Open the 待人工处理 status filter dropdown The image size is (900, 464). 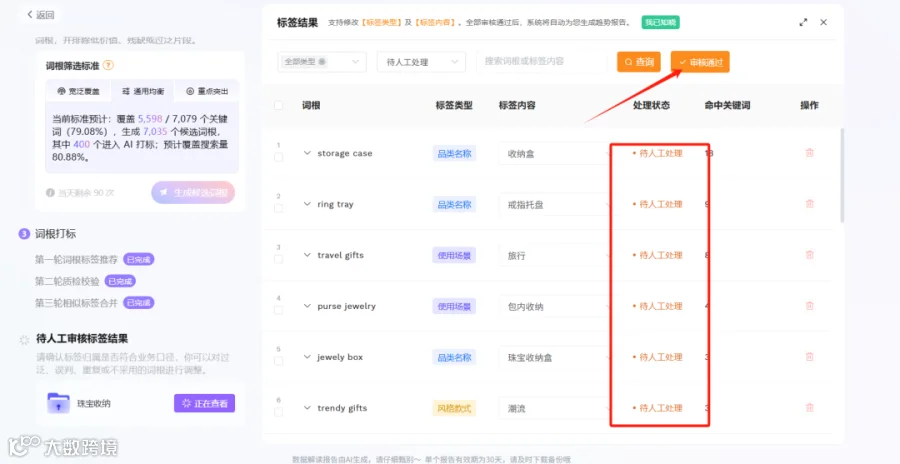click(x=421, y=62)
